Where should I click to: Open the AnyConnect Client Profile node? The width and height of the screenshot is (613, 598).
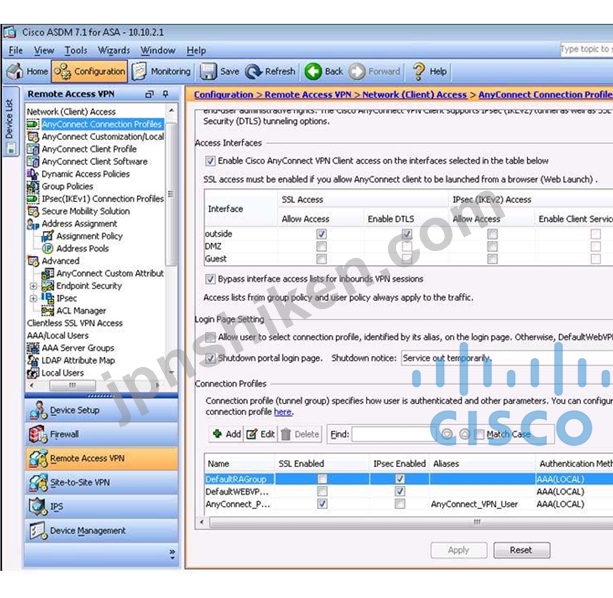89,149
